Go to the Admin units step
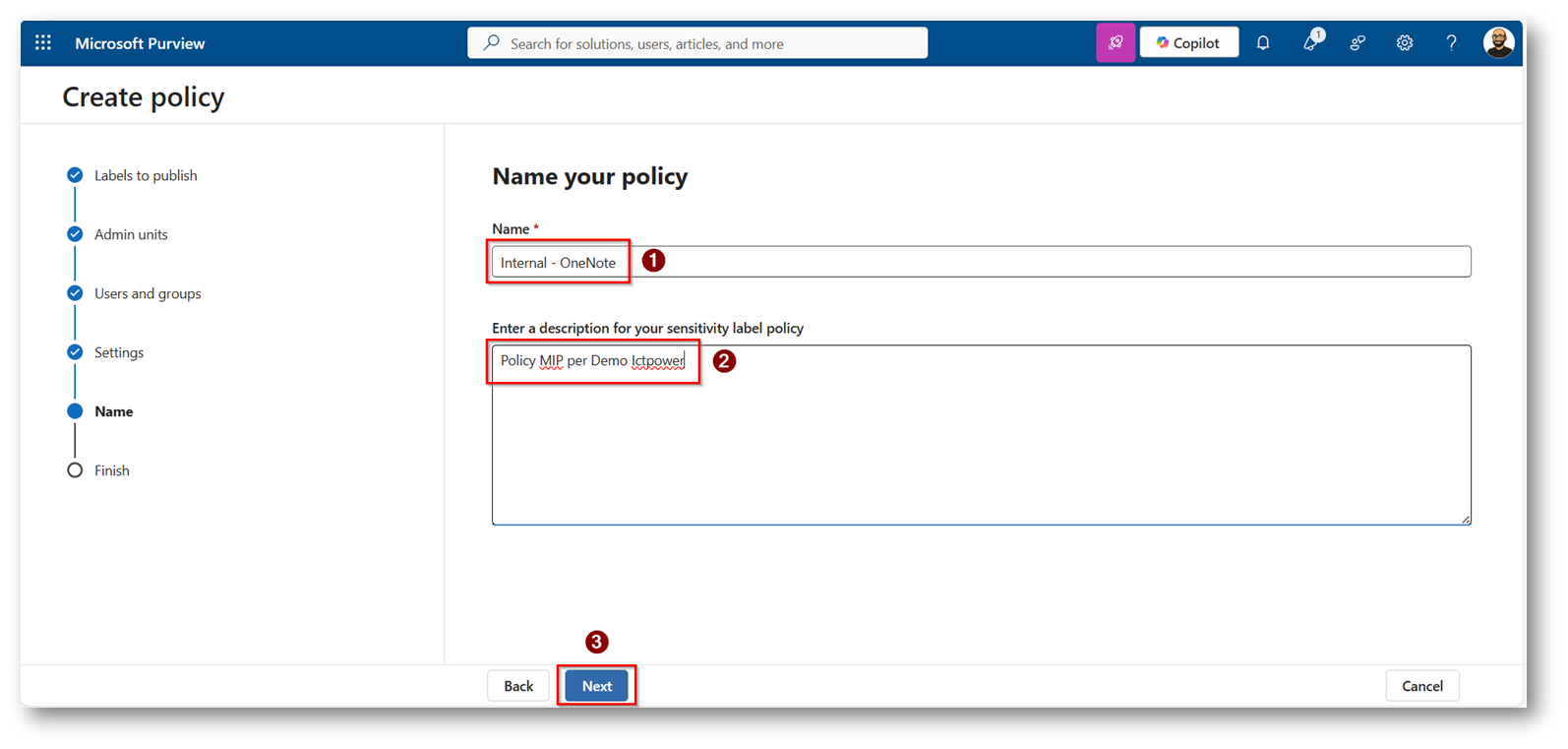The height and width of the screenshot is (749, 1568). 131,234
